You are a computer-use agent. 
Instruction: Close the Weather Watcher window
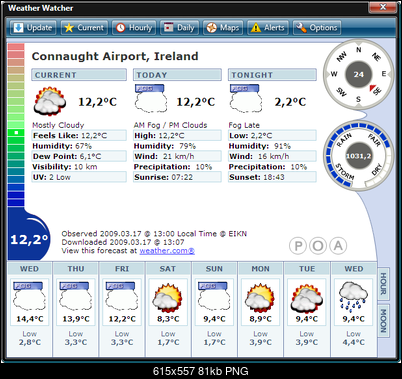(383, 7)
